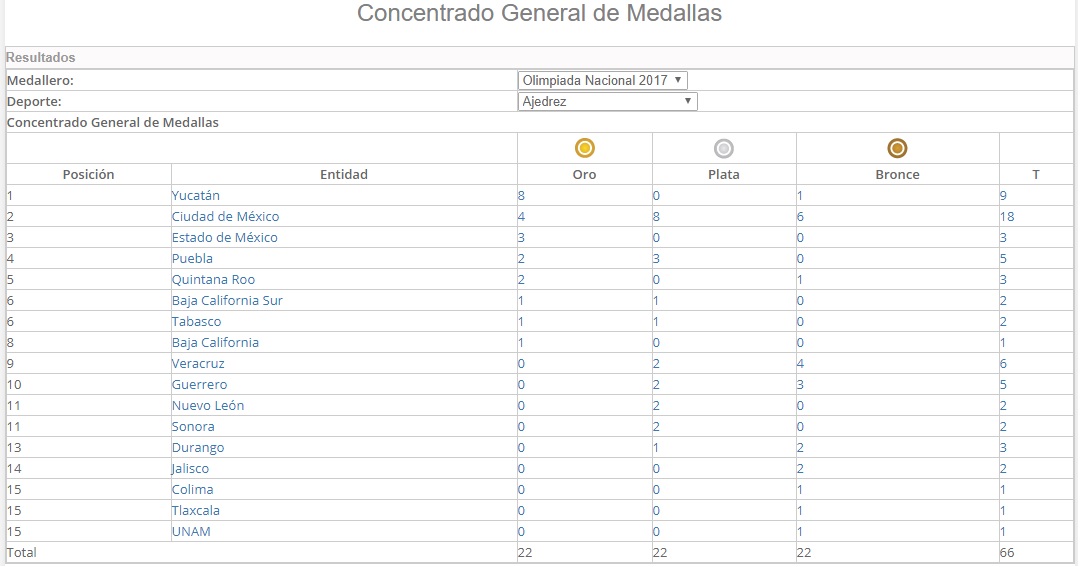Open the Puebla entity link
The width and height of the screenshot is (1080, 567).
click(192, 259)
